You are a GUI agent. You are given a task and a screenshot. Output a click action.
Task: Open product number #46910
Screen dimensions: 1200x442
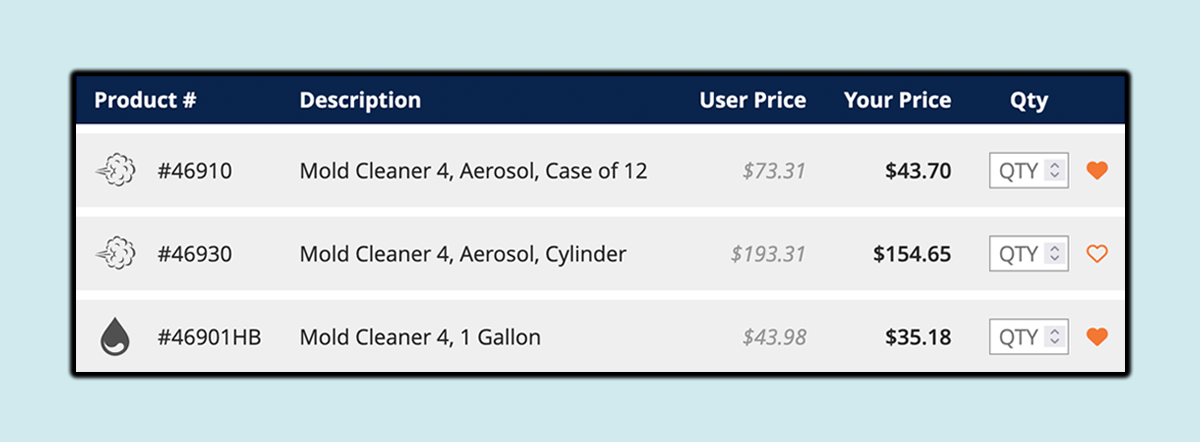[195, 171]
